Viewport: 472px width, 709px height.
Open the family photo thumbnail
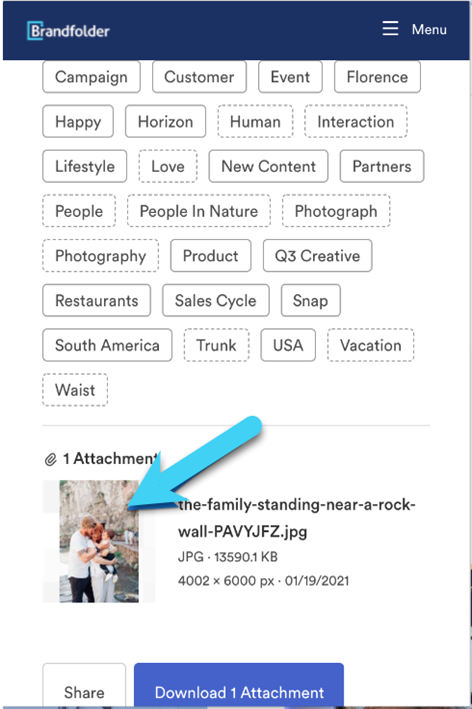click(99, 541)
